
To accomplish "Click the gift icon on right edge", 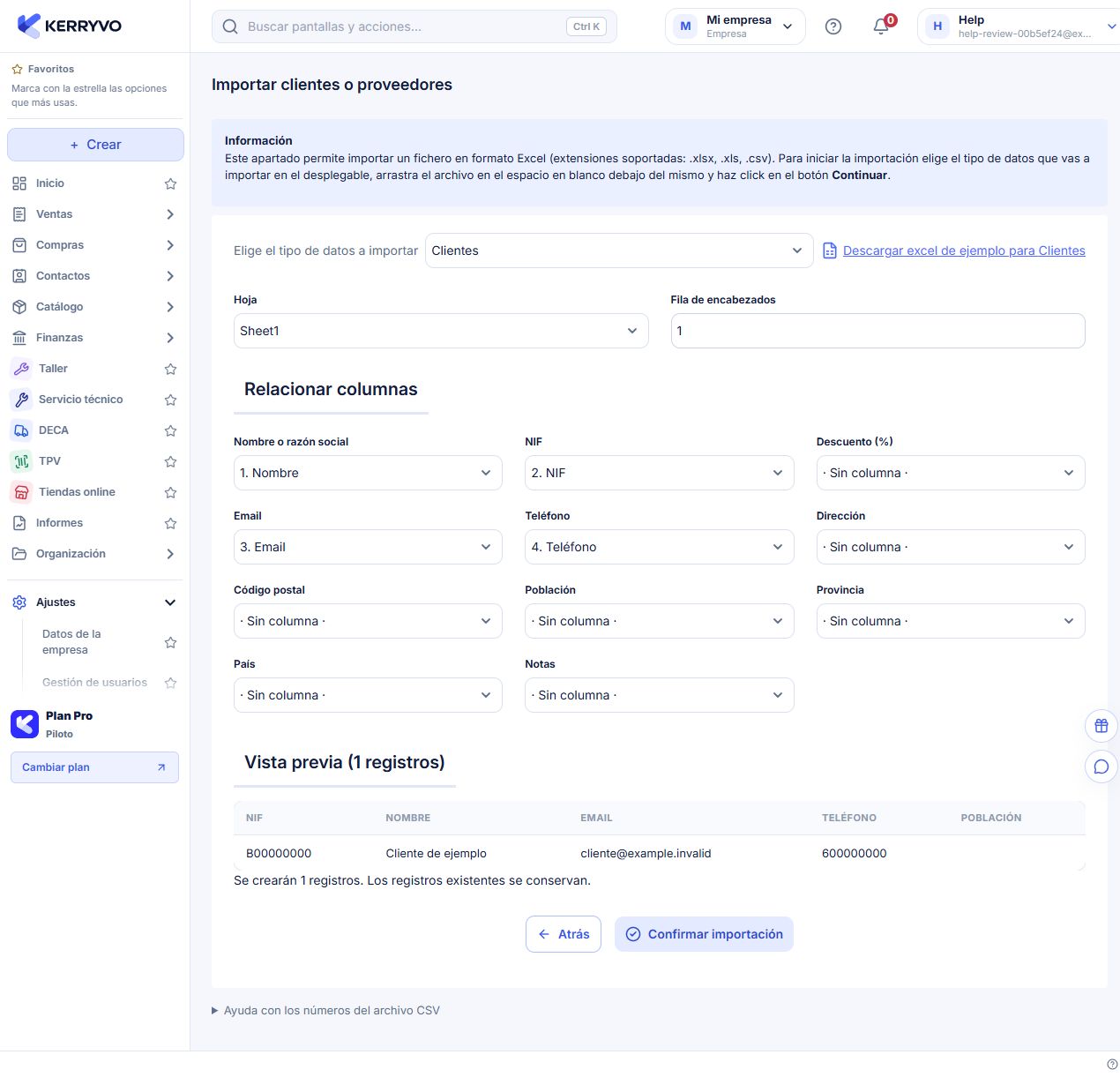I will 1101,726.
